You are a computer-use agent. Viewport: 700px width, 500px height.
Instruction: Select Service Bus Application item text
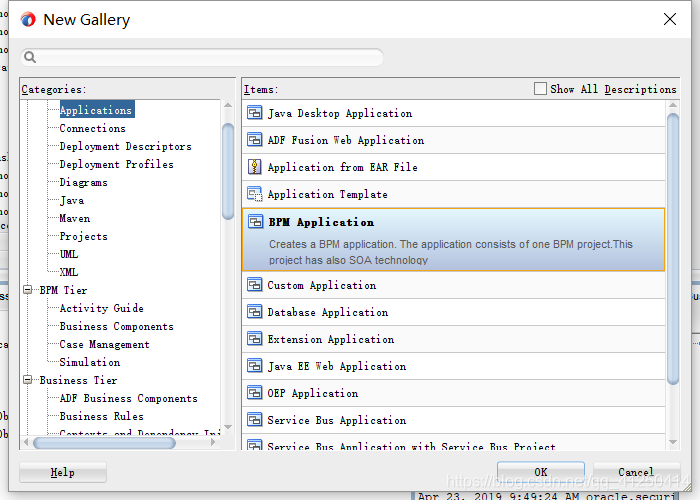337,420
